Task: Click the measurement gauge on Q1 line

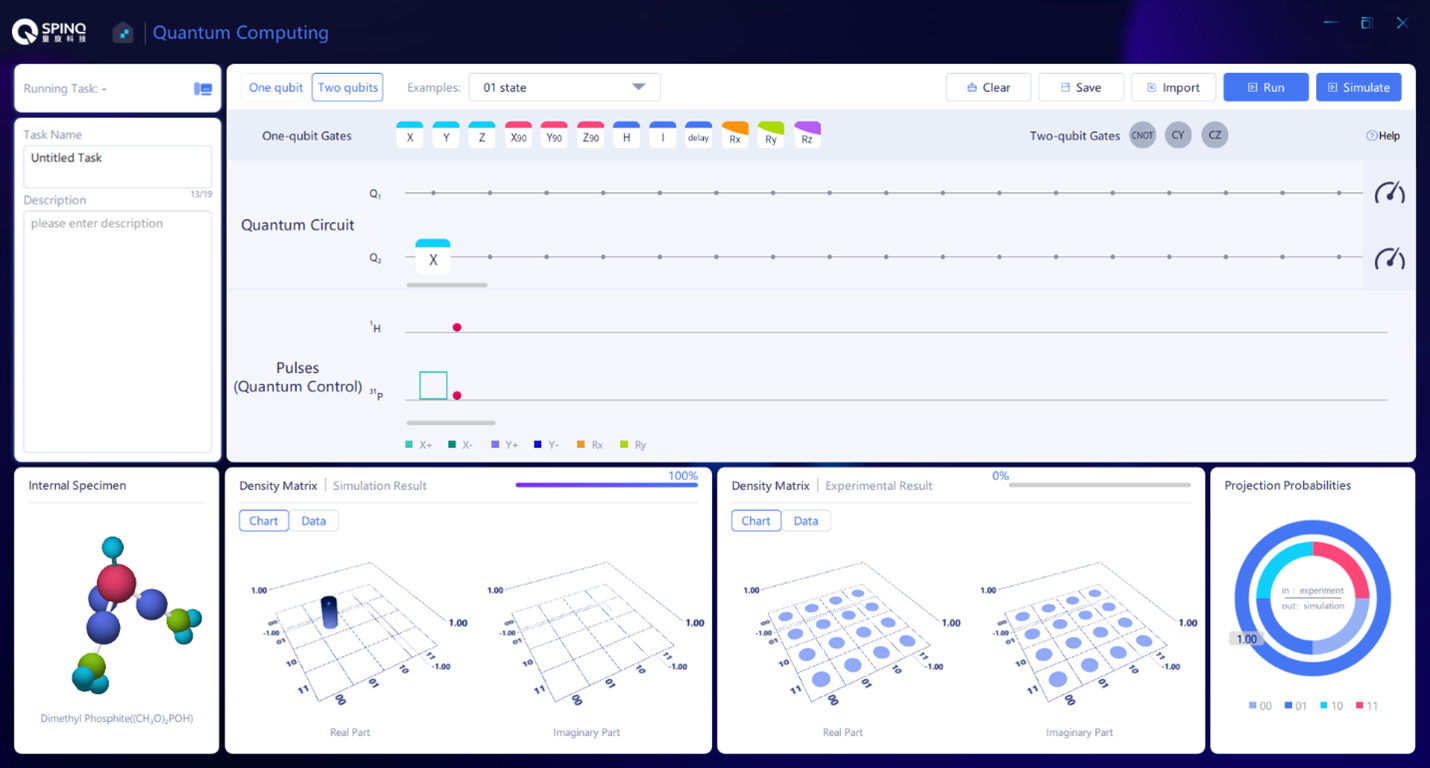Action: pyautogui.click(x=1390, y=192)
